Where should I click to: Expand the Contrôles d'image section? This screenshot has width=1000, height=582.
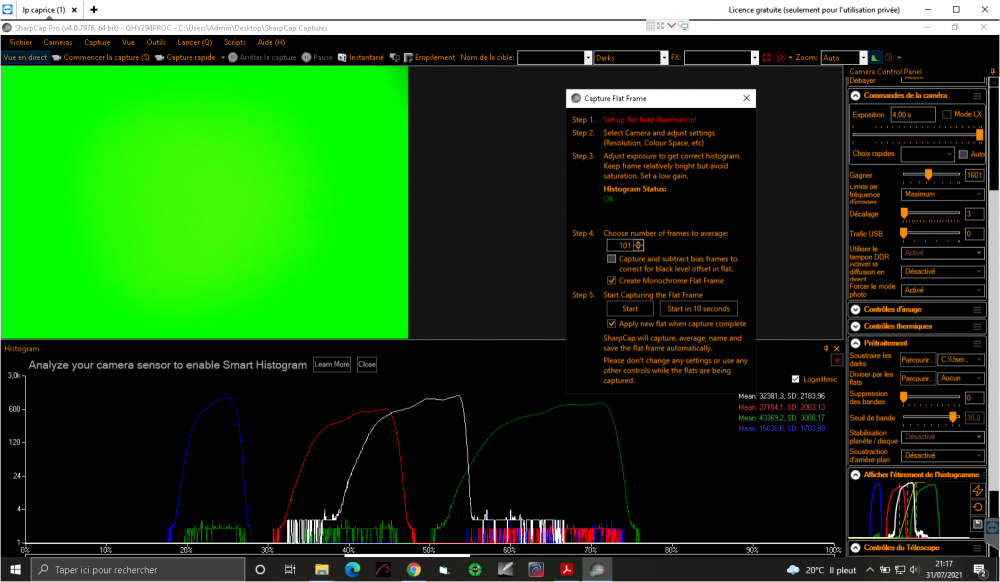[x=856, y=310]
